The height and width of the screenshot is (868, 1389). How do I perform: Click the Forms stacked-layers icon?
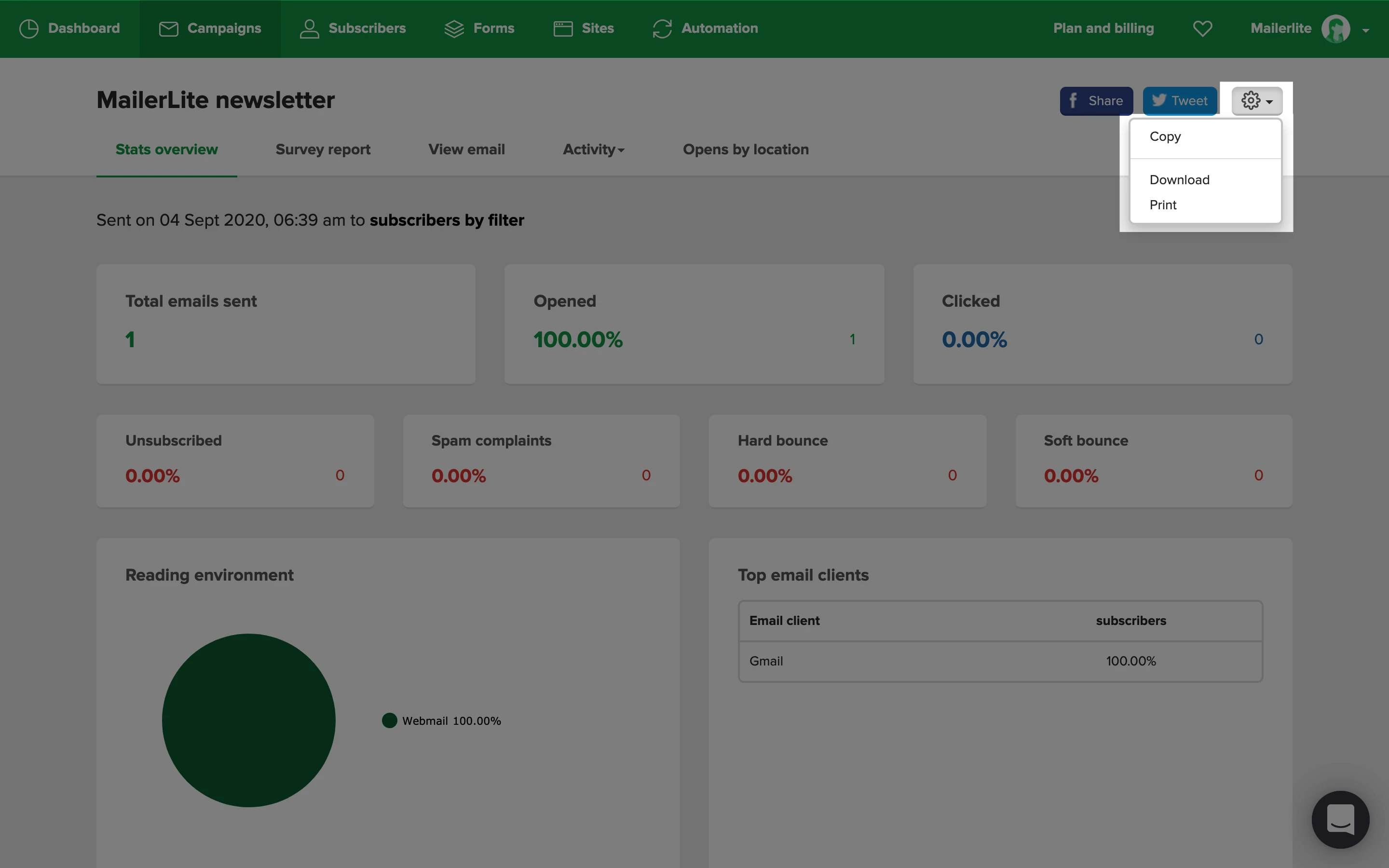tap(454, 28)
